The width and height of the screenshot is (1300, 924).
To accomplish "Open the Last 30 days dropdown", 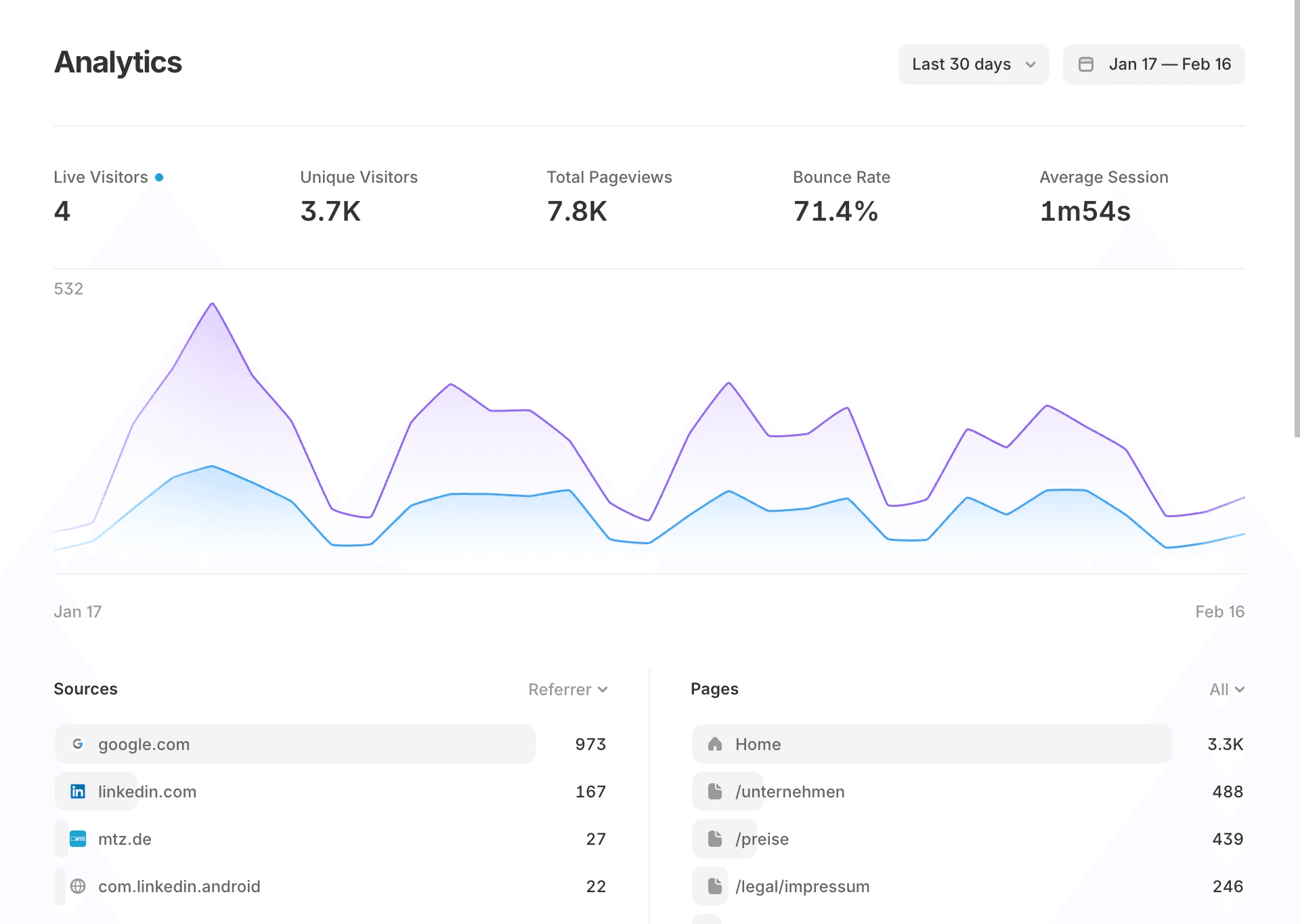I will [x=973, y=64].
